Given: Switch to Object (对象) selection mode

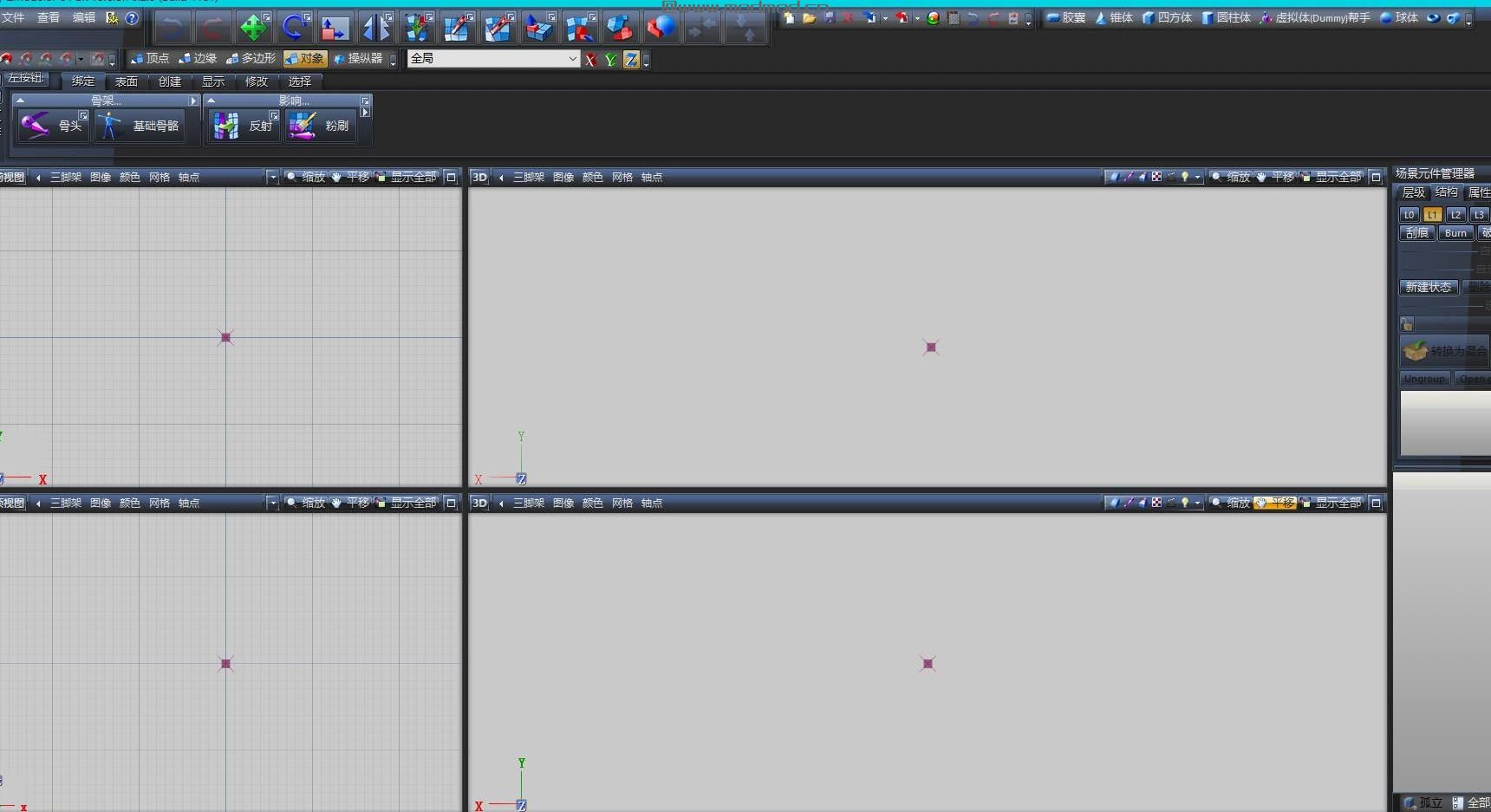Looking at the screenshot, I should [x=304, y=59].
